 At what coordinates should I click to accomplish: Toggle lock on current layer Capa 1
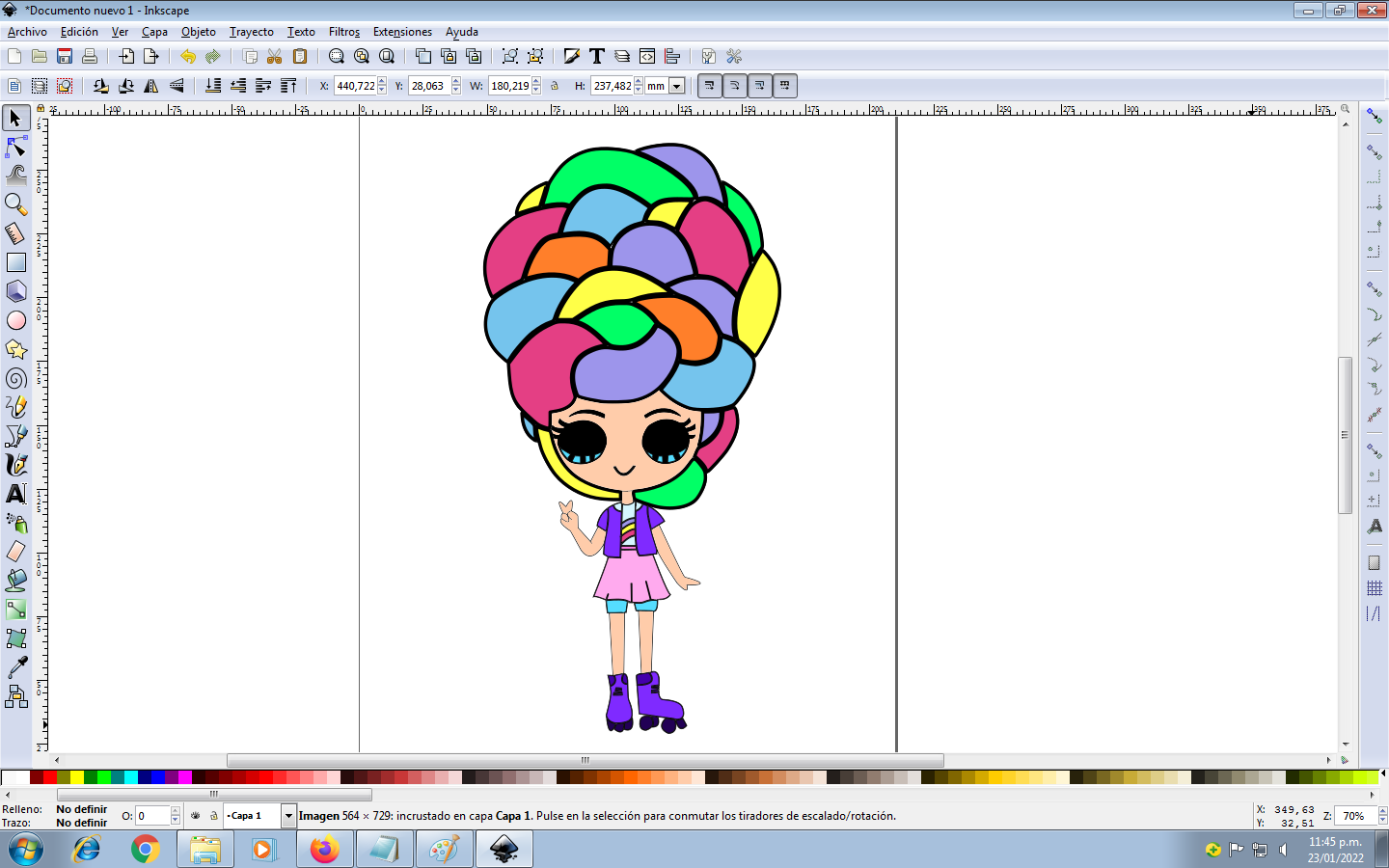(x=213, y=816)
